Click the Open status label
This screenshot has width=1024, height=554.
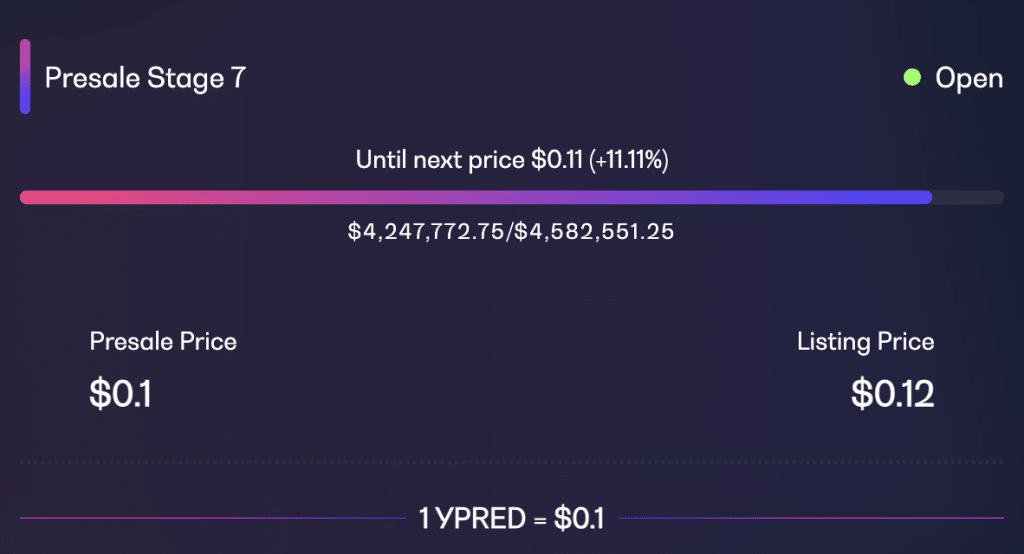969,79
